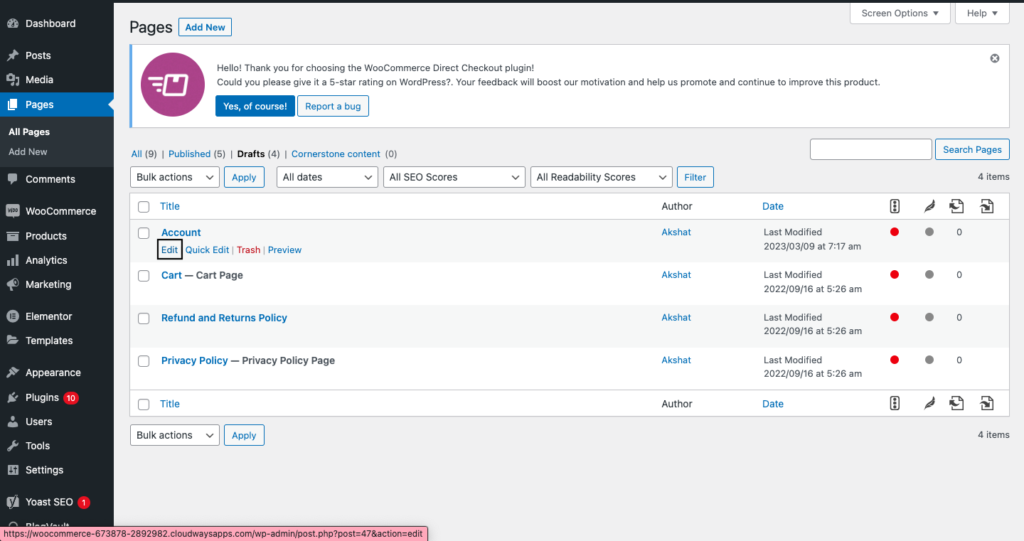Viewport: 1024px width, 541px height.
Task: Click incoming links icon in the table header
Action: pos(987,206)
